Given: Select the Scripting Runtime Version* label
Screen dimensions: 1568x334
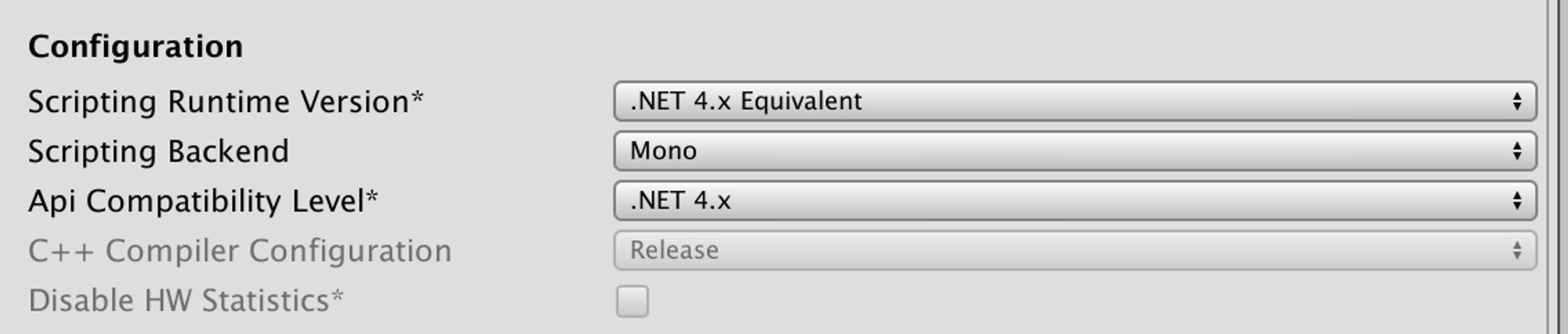Looking at the screenshot, I should [226, 102].
